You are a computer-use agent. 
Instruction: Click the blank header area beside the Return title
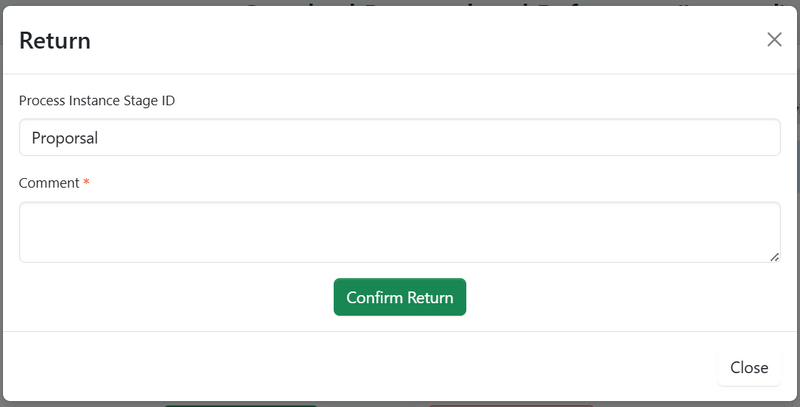(x=400, y=40)
